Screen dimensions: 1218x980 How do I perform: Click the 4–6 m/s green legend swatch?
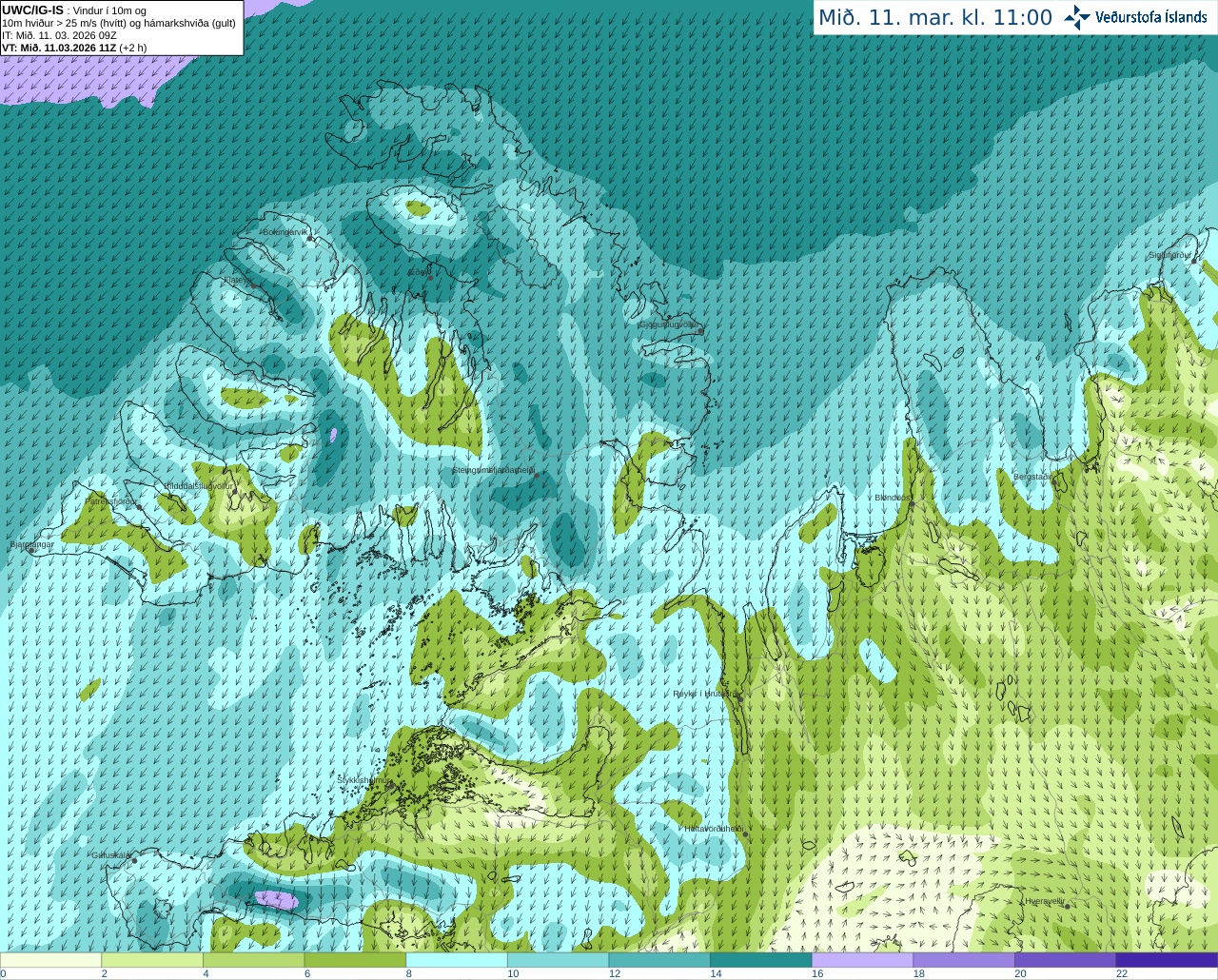pyautogui.click(x=253, y=960)
